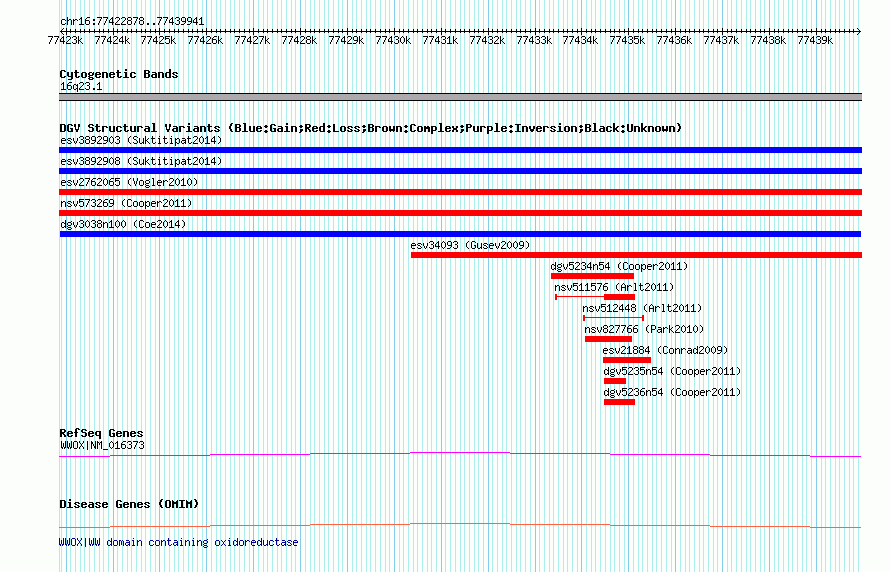Open variant nsv512448 (Arlt2011) label
The image size is (890, 572).
(642, 308)
